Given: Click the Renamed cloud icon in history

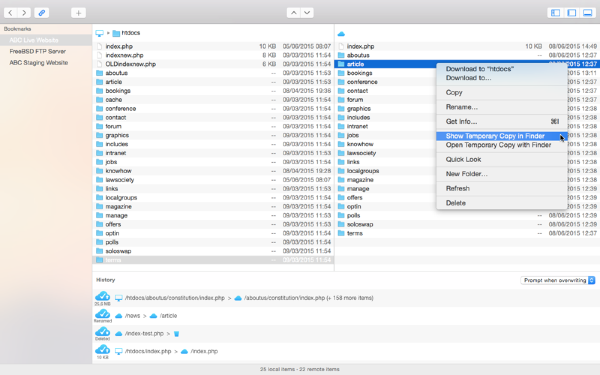Looking at the screenshot, I should (x=102, y=314).
